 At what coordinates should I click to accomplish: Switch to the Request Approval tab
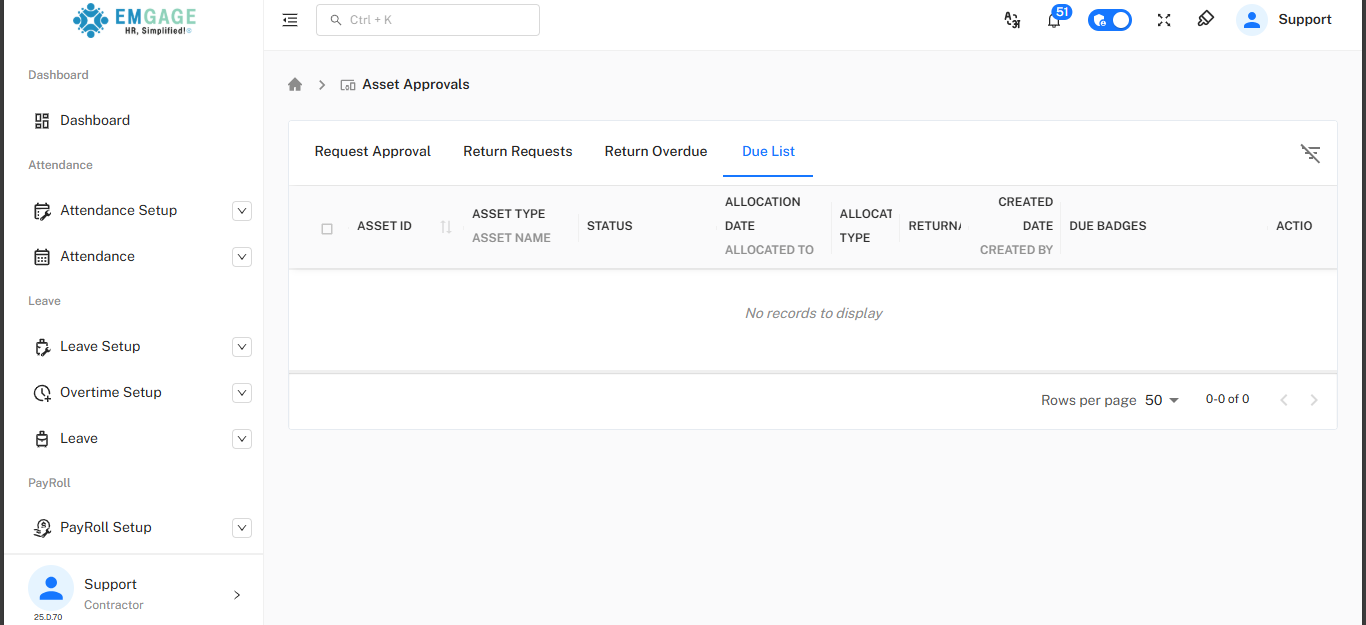372,152
